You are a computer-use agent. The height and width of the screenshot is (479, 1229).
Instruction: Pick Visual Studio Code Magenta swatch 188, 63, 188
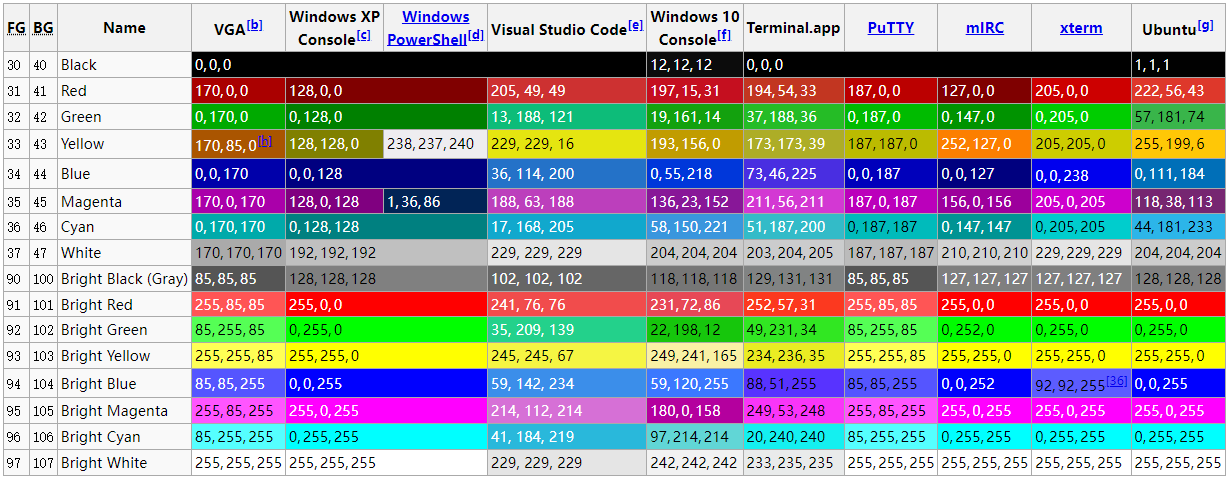click(x=567, y=202)
